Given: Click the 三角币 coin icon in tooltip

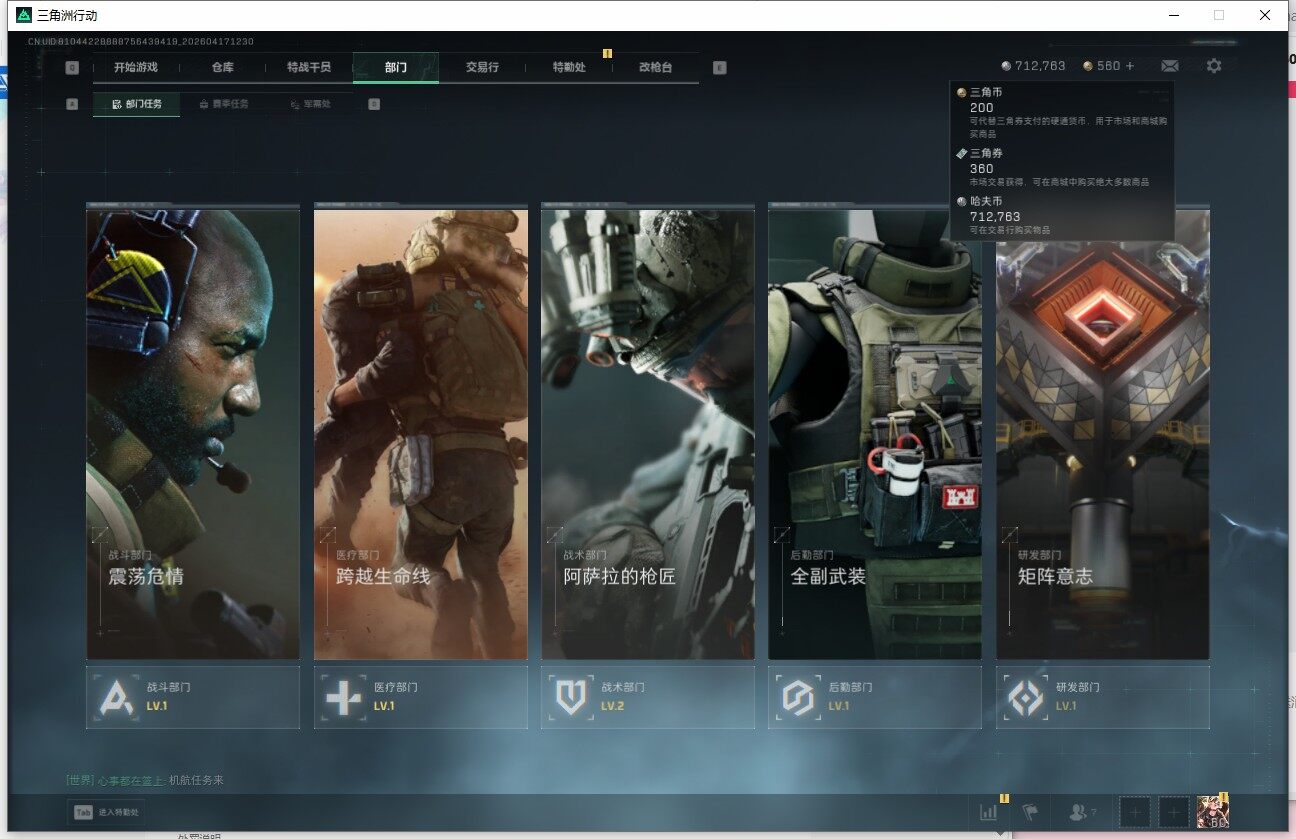Looking at the screenshot, I should pyautogui.click(x=962, y=92).
